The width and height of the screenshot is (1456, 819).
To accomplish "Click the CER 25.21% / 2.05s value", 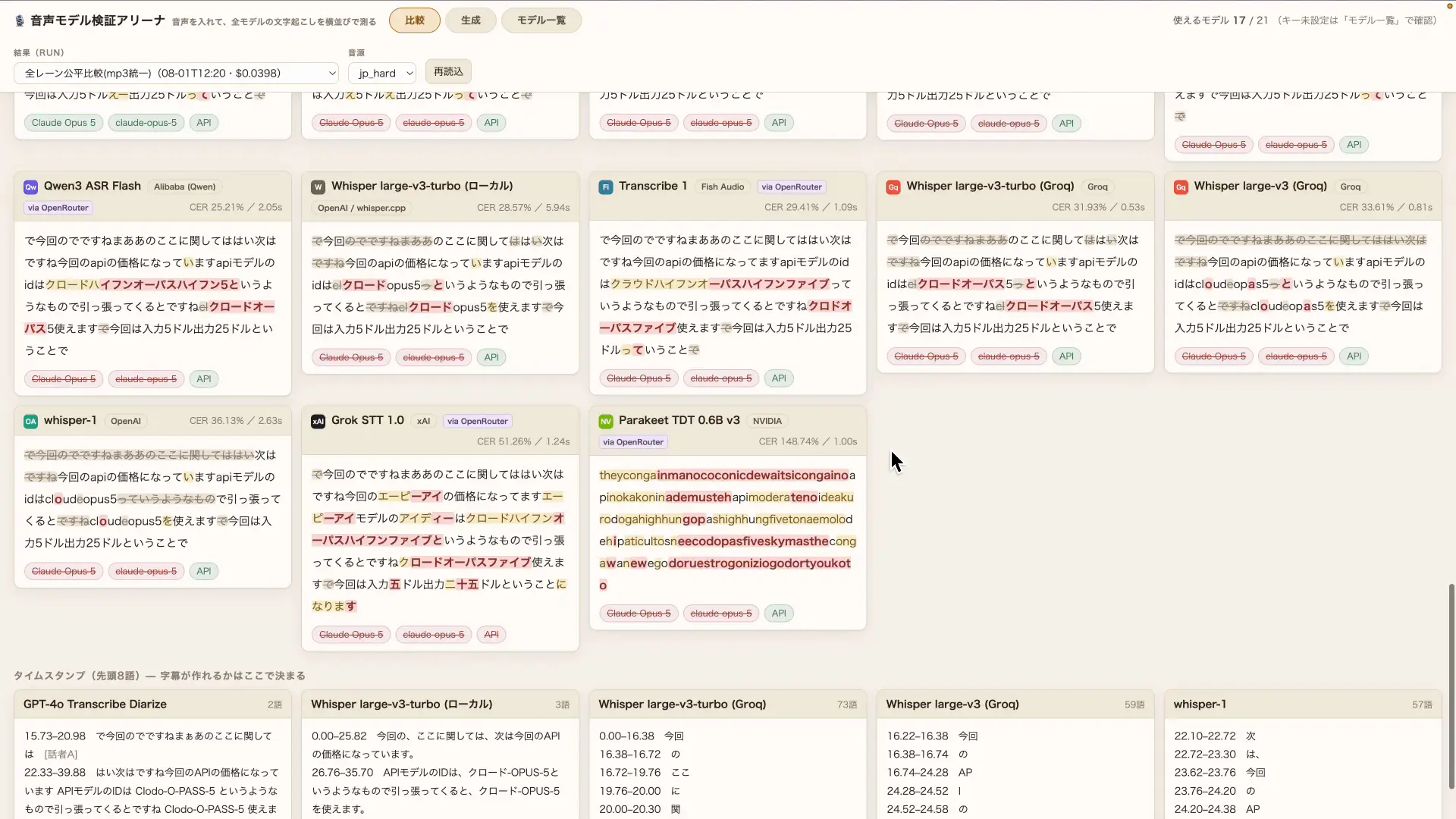I will point(236,207).
